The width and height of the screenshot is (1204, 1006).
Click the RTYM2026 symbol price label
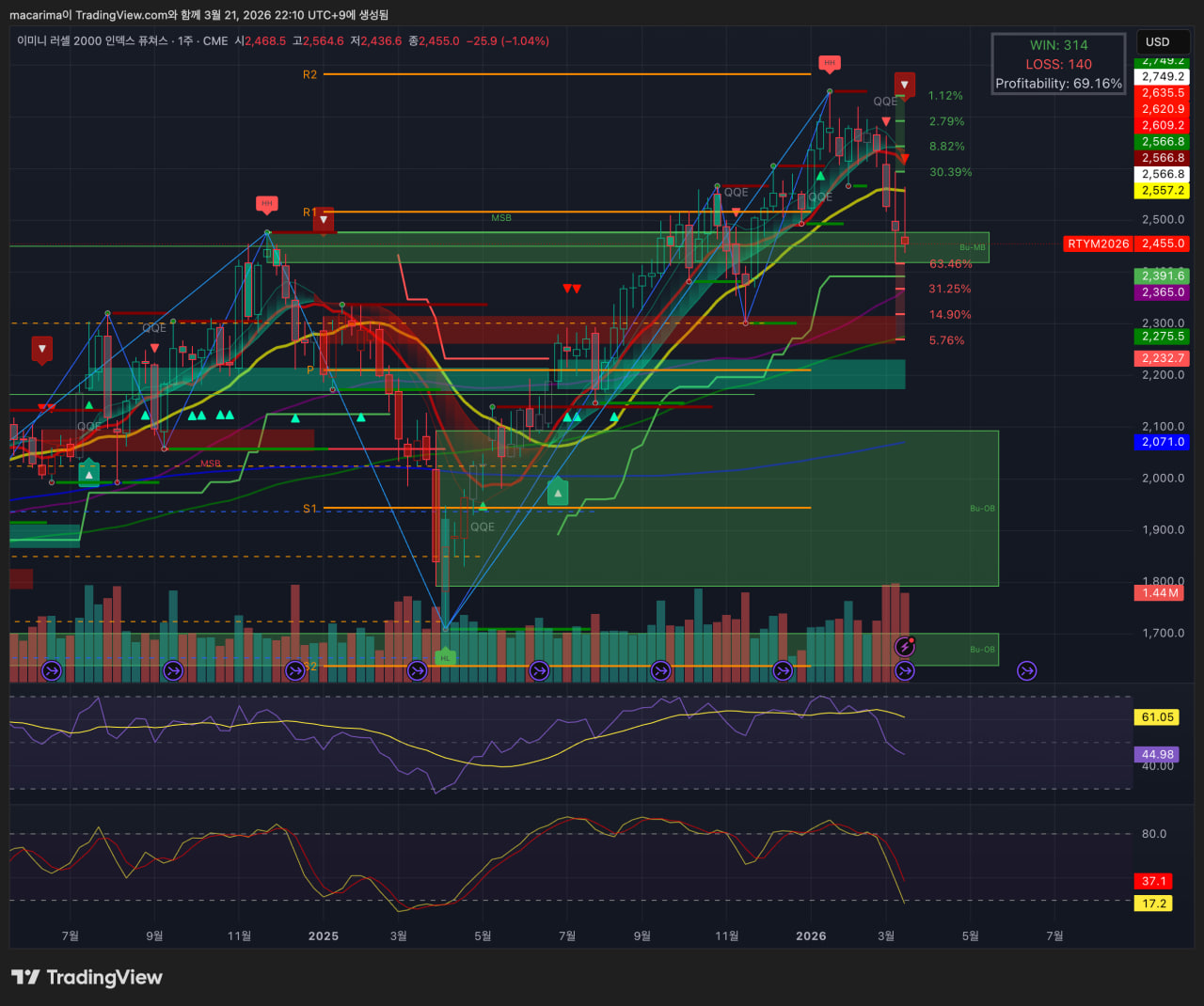[1098, 244]
